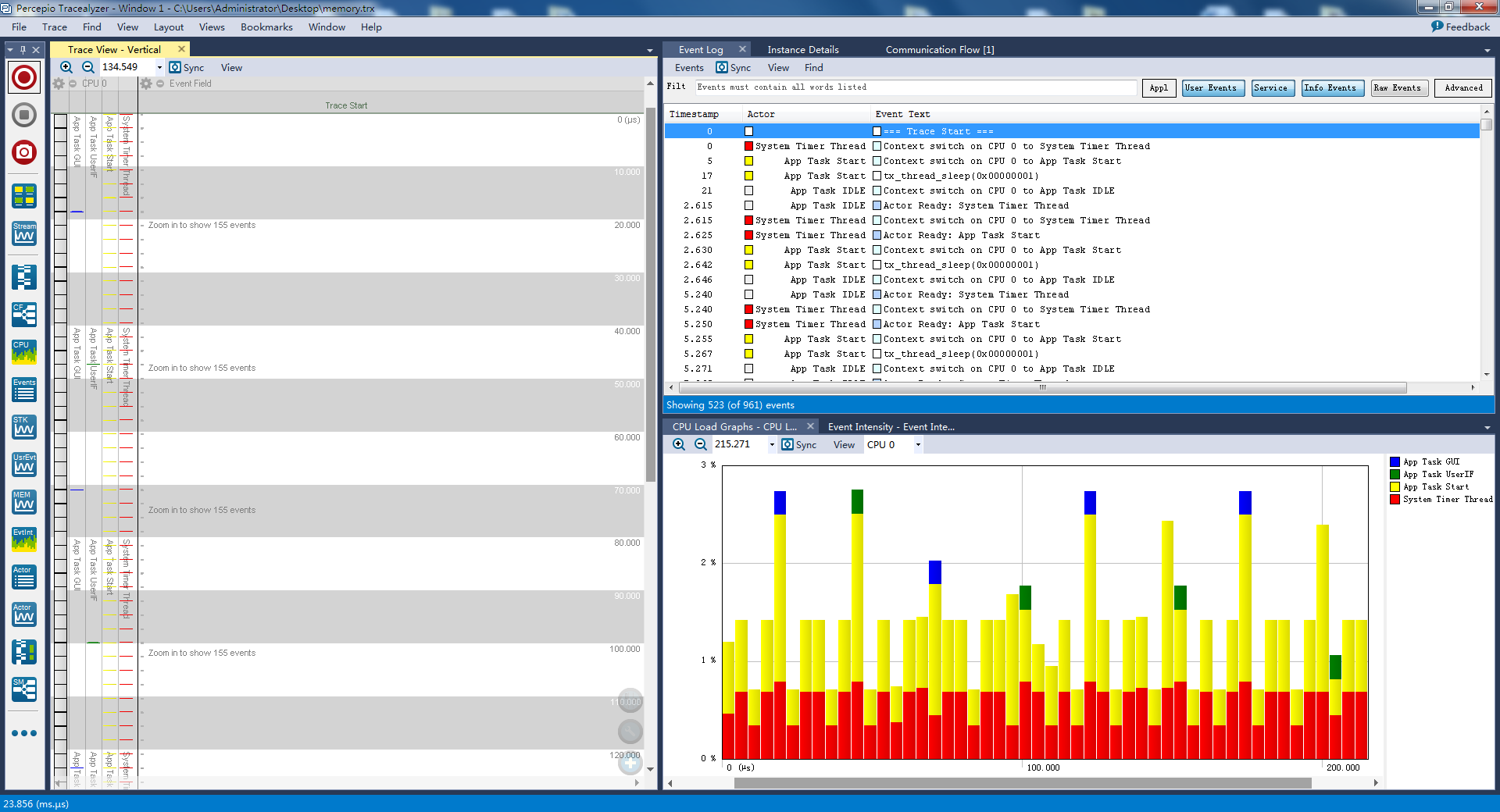Open the STK stack usage graph icon

click(x=24, y=427)
